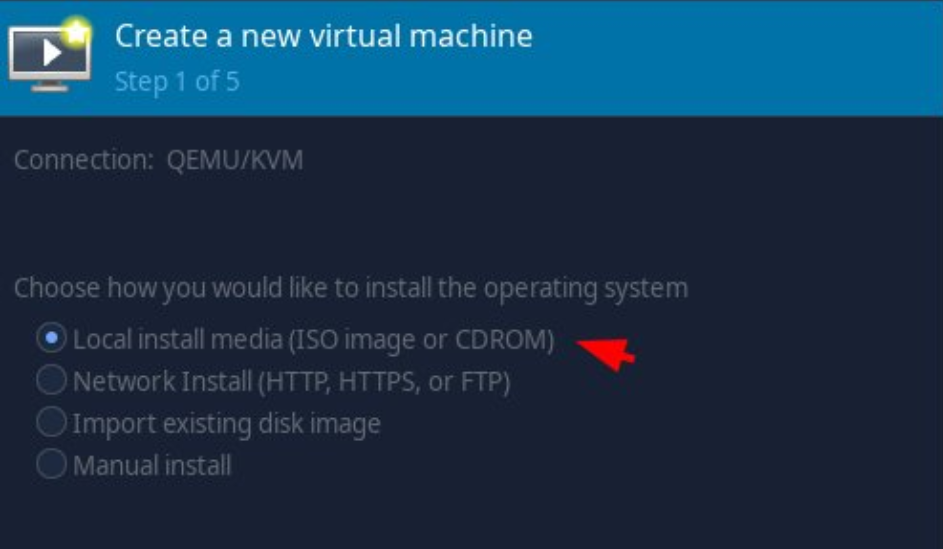Click the red arrow pointer annotation

click(x=606, y=353)
